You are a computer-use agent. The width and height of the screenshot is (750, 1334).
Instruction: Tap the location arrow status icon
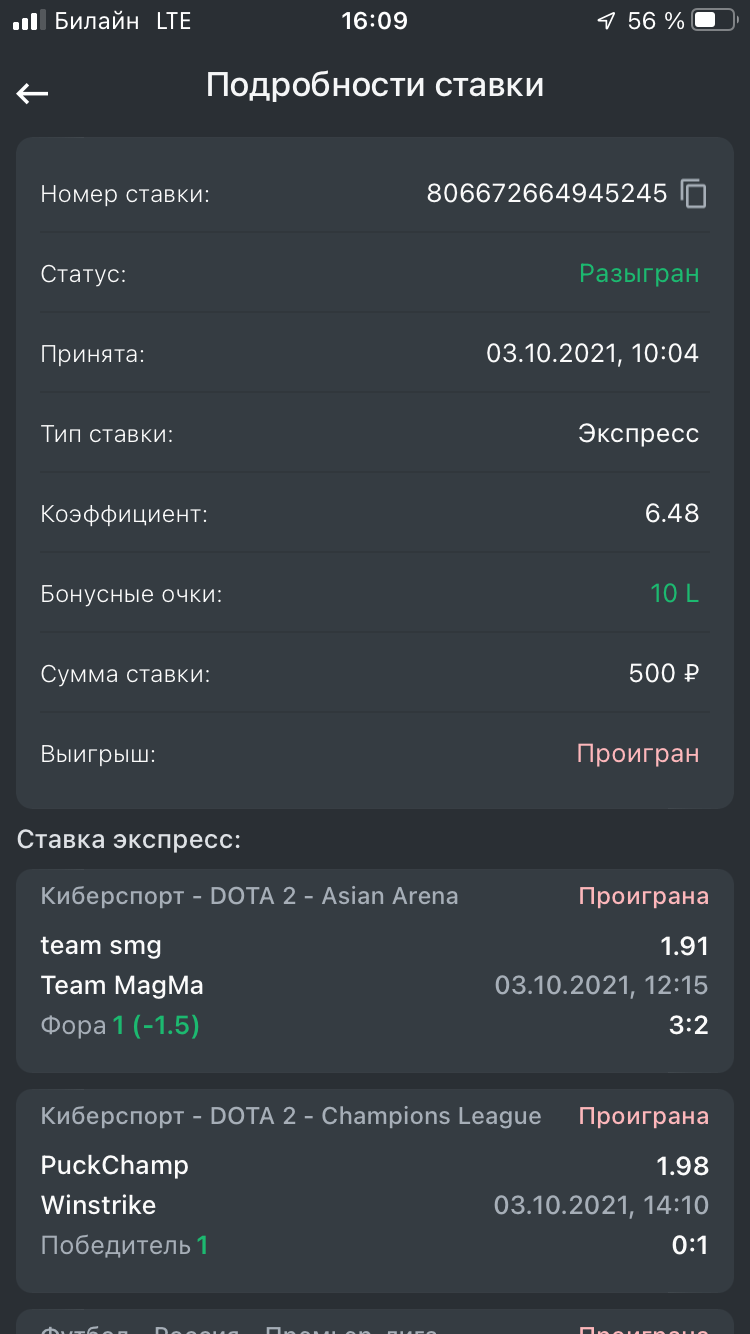tap(606, 21)
